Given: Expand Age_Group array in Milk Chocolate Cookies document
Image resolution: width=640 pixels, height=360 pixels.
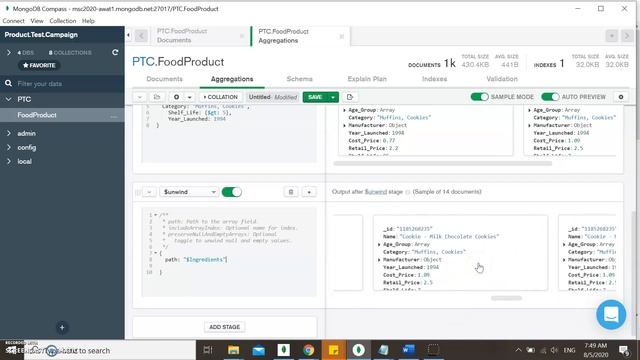Looking at the screenshot, I should (x=379, y=244).
